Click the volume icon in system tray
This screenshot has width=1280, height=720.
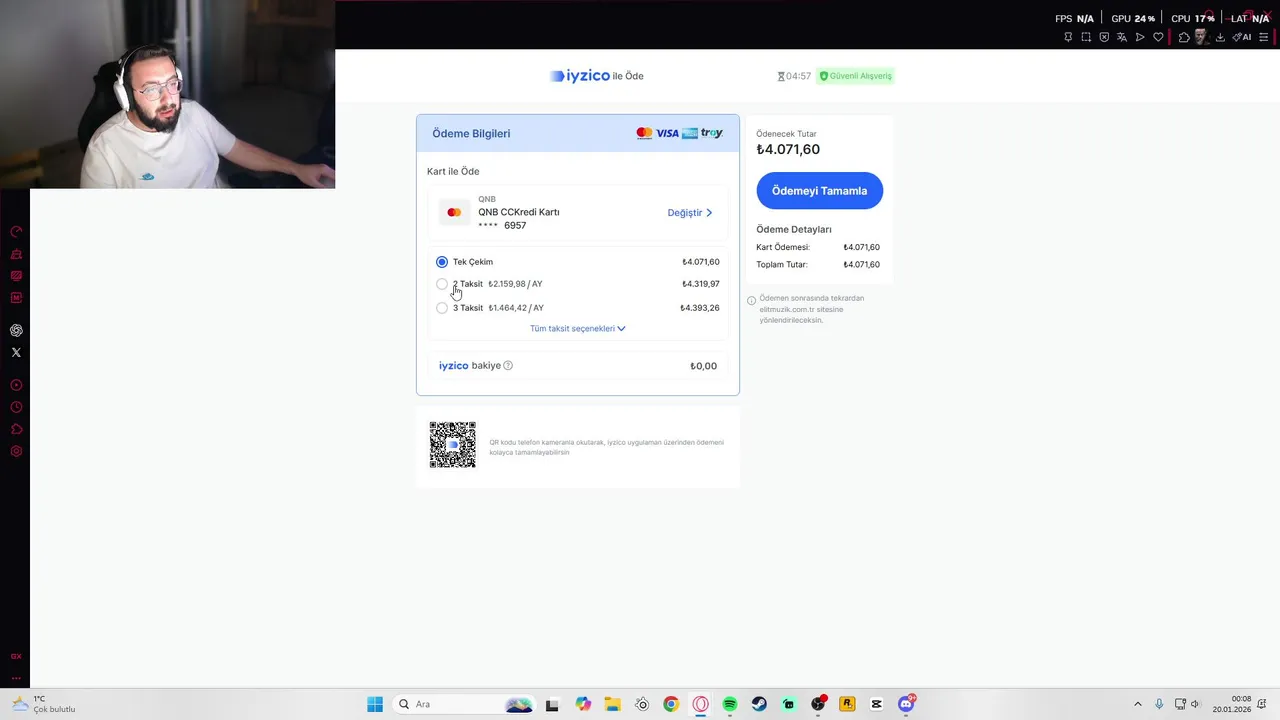[1195, 704]
